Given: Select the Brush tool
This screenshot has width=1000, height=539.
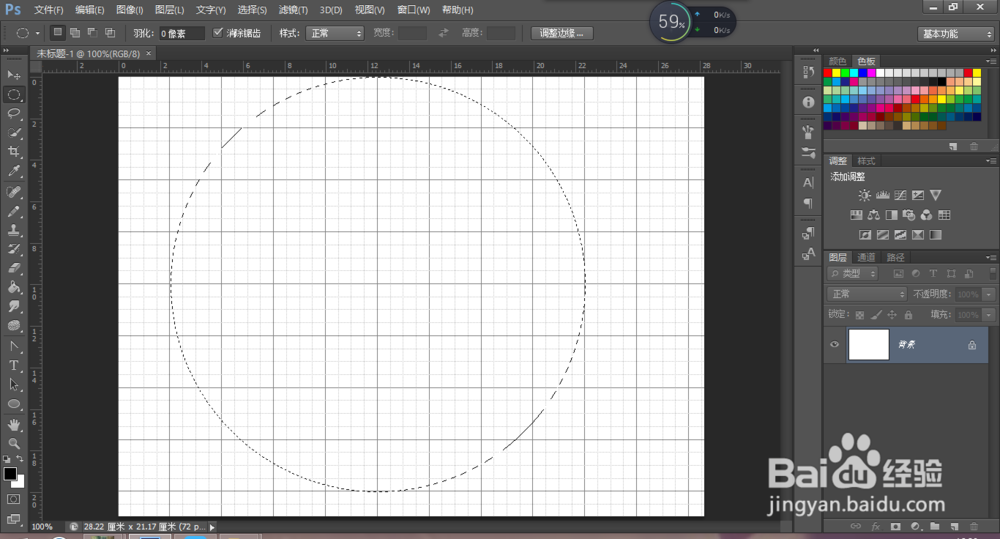Looking at the screenshot, I should pos(13,211).
